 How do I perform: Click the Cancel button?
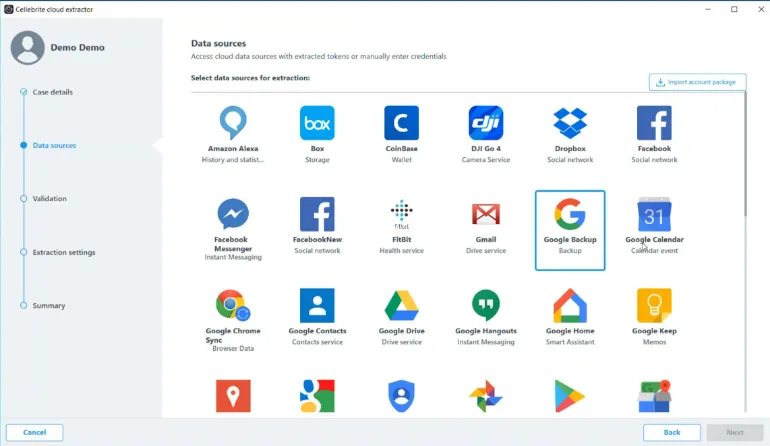34,432
